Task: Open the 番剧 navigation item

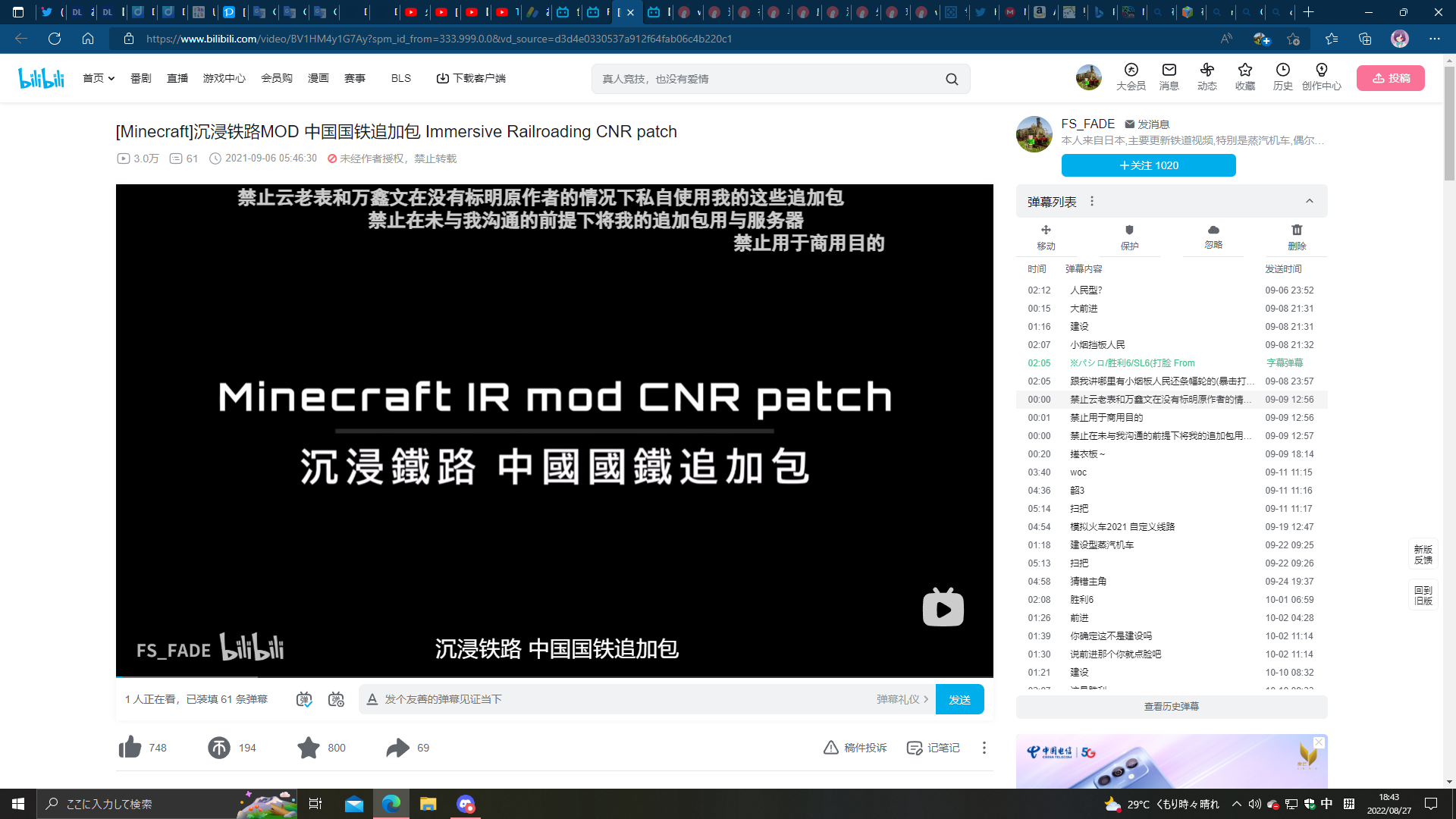Action: point(140,78)
